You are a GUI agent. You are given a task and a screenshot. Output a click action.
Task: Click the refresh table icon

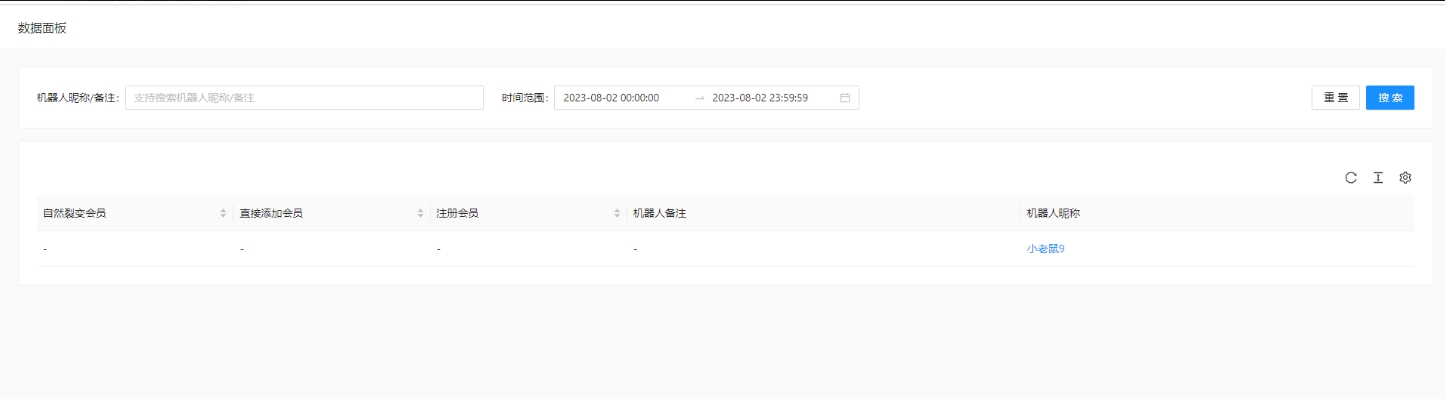coord(1351,178)
